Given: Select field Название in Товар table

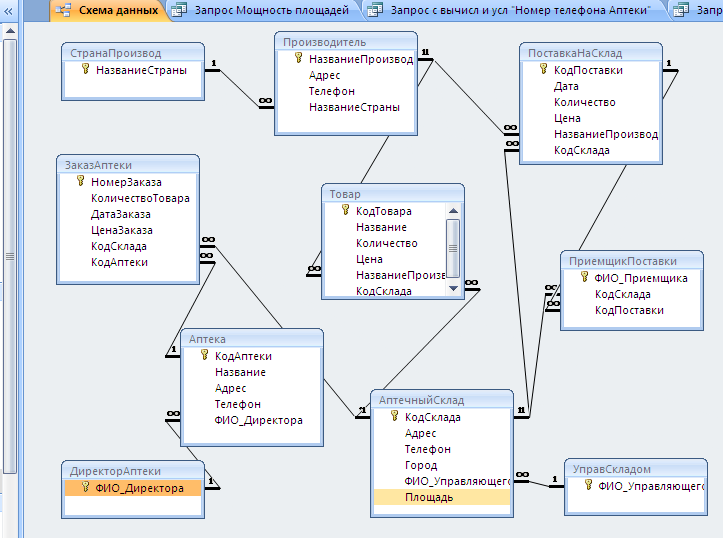Looking at the screenshot, I should 381,227.
